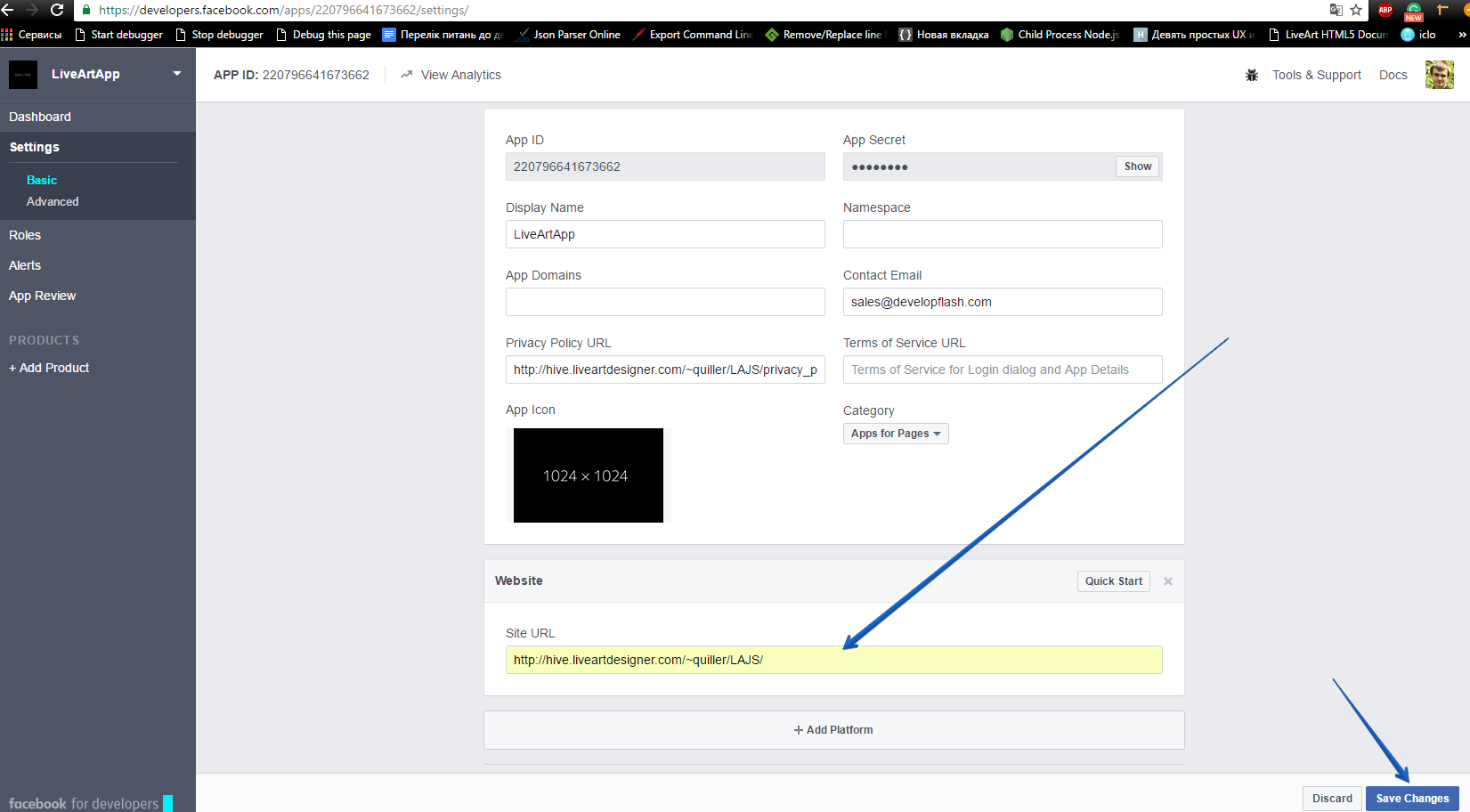Image resolution: width=1470 pixels, height=812 pixels.
Task: Open Docs link in header
Action: coord(1393,75)
